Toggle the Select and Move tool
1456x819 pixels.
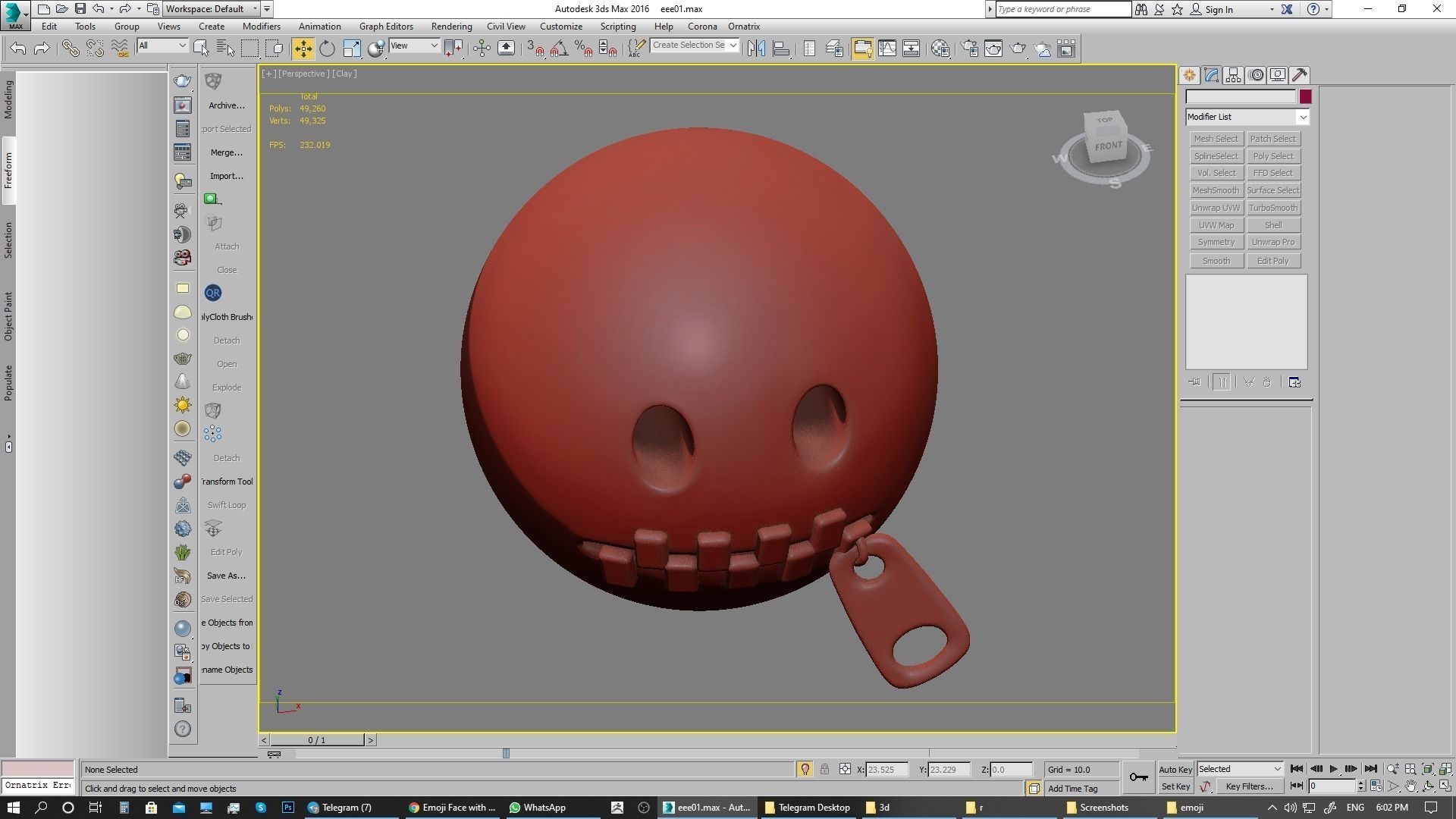303,49
